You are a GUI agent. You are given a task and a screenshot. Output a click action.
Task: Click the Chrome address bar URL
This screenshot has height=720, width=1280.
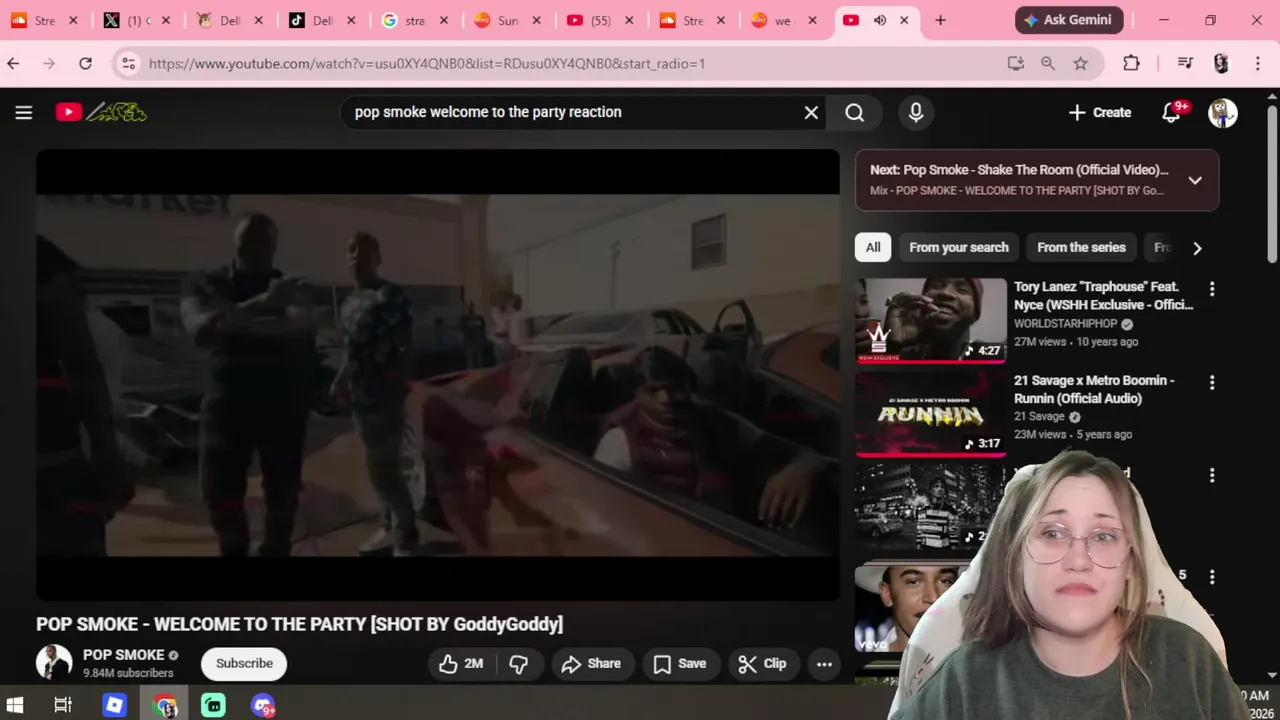[427, 63]
